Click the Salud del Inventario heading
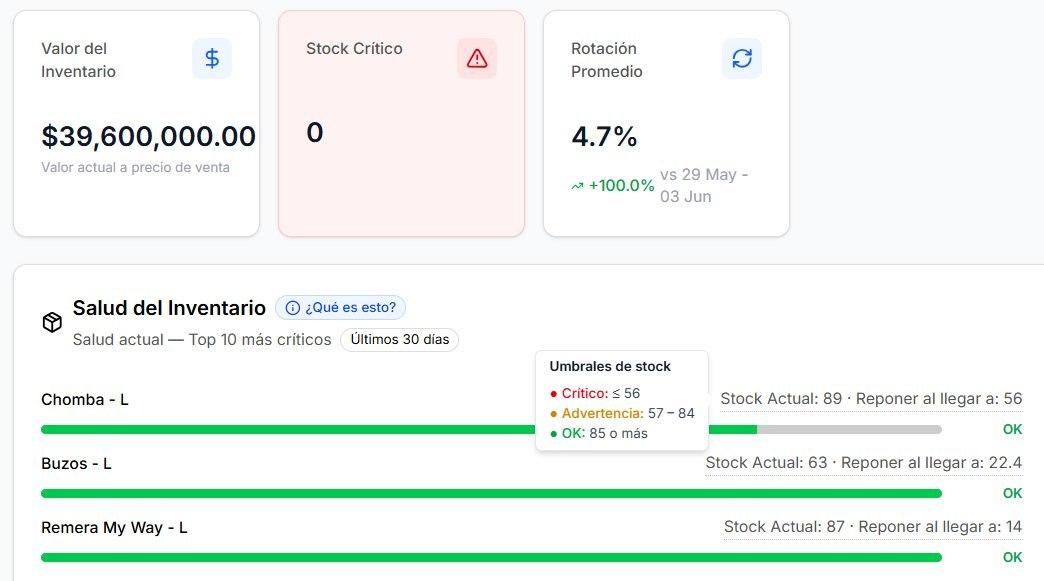Viewport: 1044px width, 581px height. (x=169, y=307)
